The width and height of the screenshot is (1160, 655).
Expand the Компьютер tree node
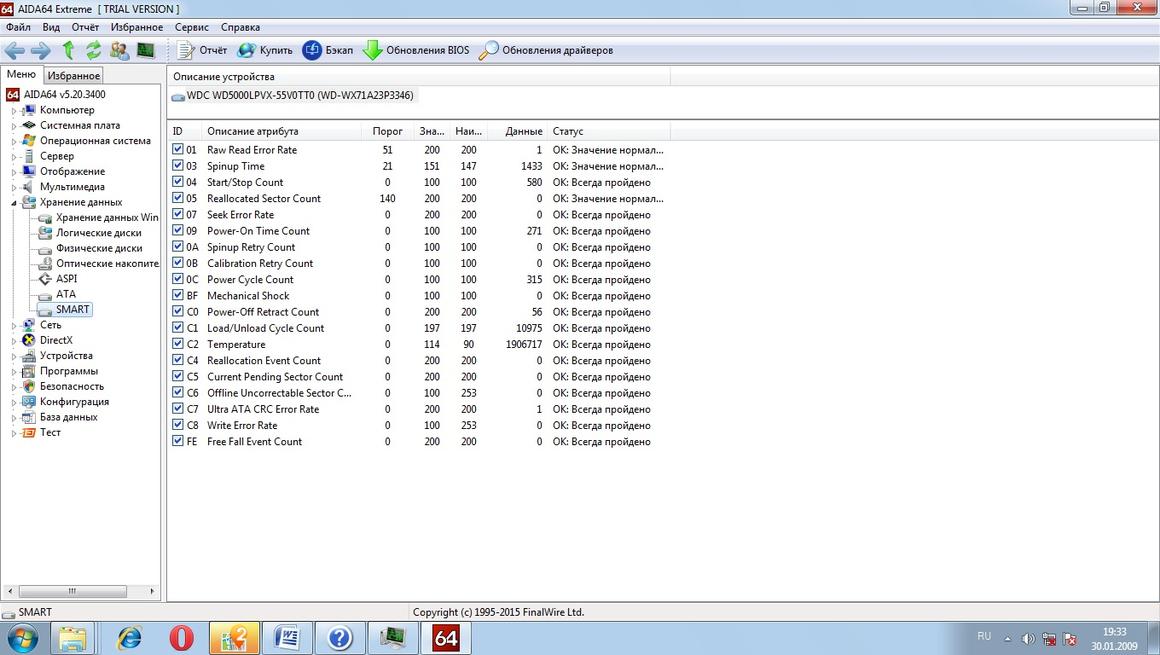(13, 110)
